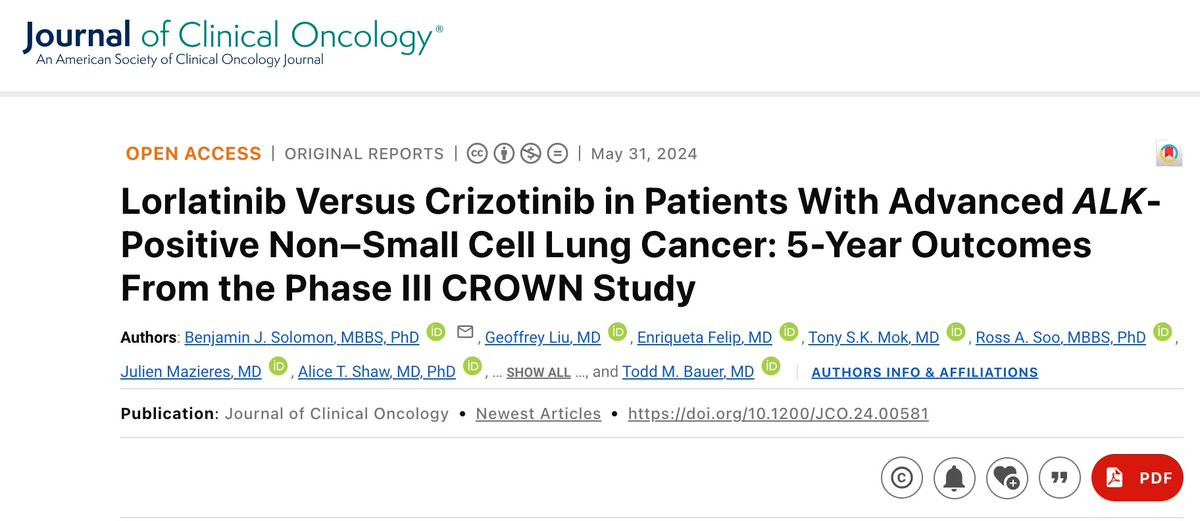Open Benjamin J. Solomon's ORCID iD icon
The height and width of the screenshot is (521, 1200).
coord(436,332)
